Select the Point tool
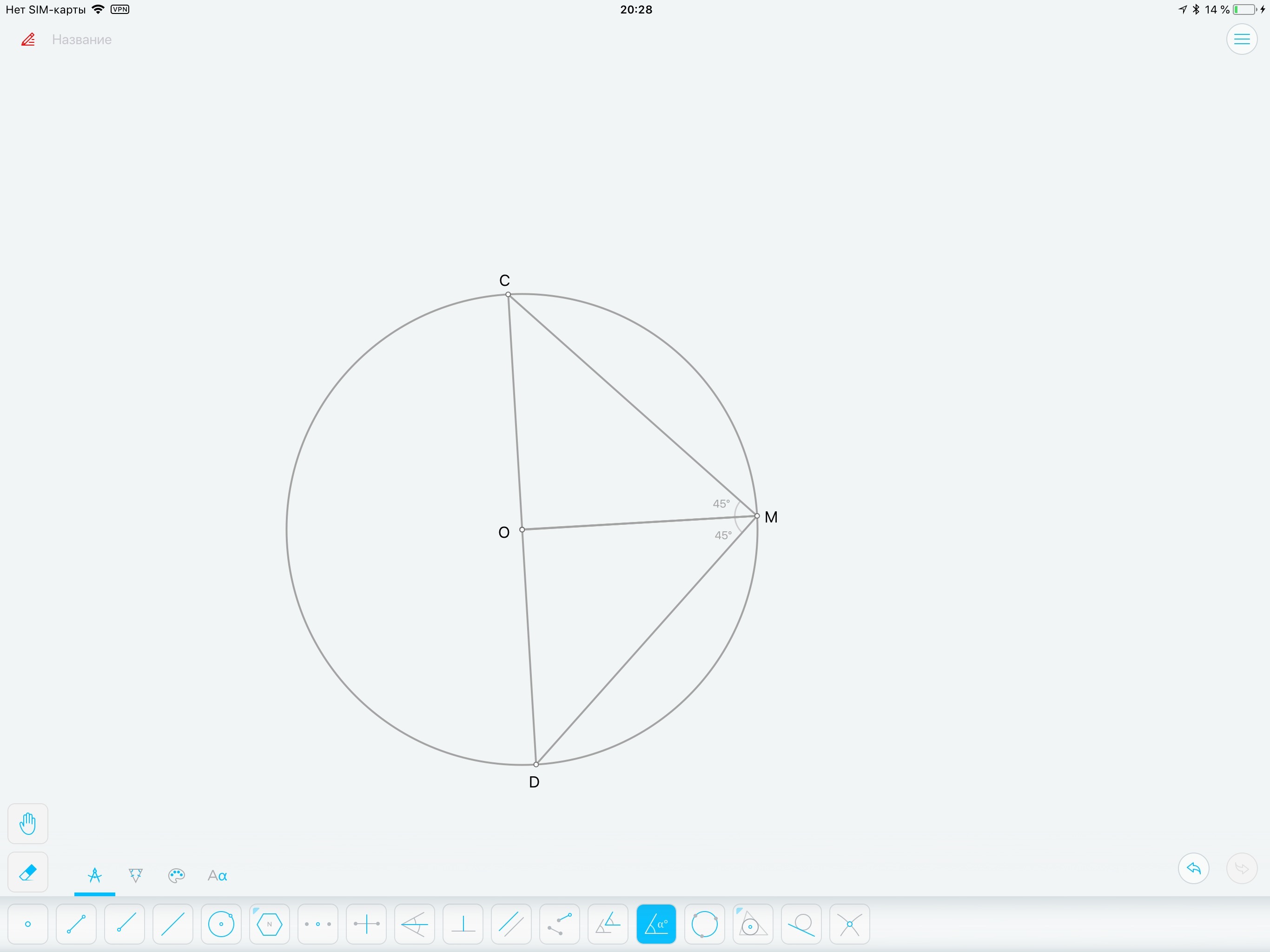Image resolution: width=1270 pixels, height=952 pixels. pyautogui.click(x=27, y=924)
